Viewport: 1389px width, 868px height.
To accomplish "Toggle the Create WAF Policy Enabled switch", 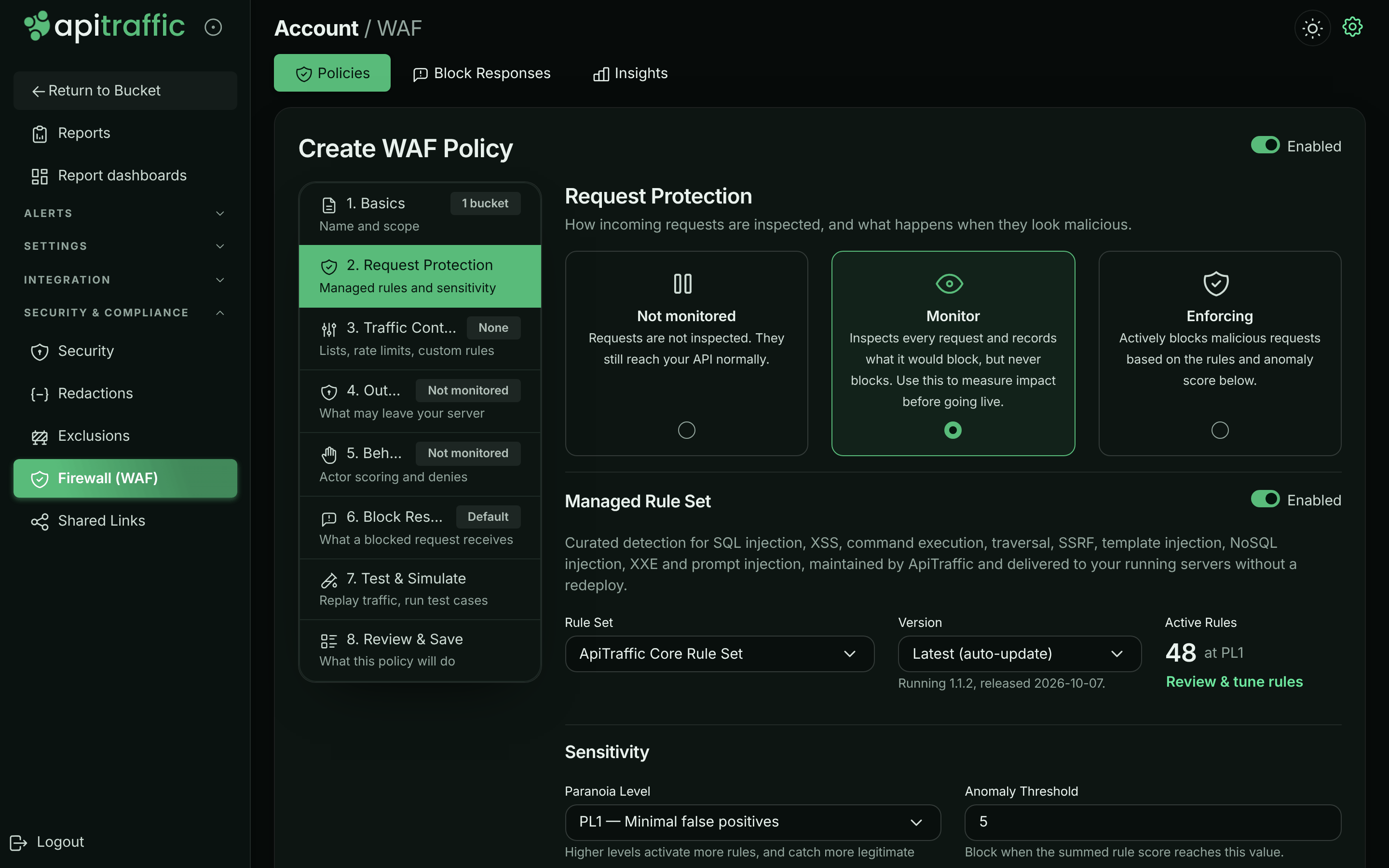I will [1265, 145].
